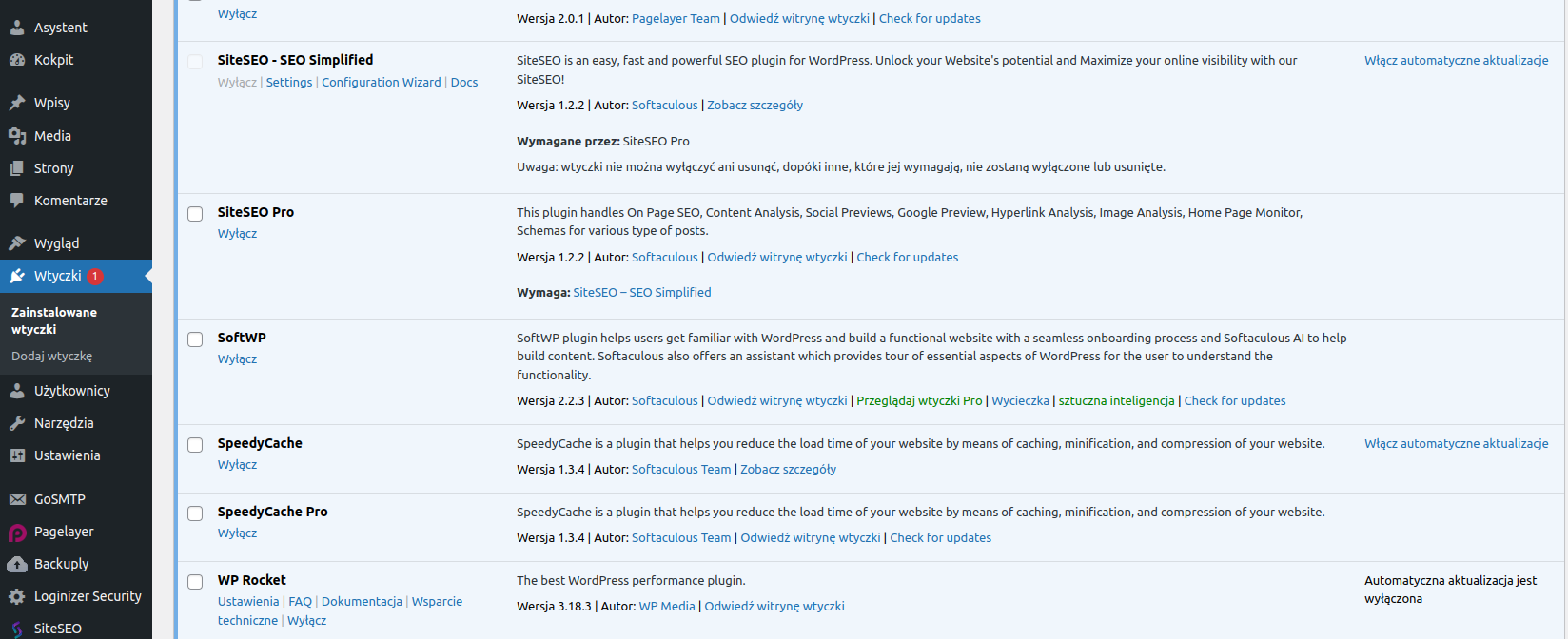1568x639 pixels.
Task: Enable automatic updates for SpeedyCache
Action: pyautogui.click(x=1457, y=444)
